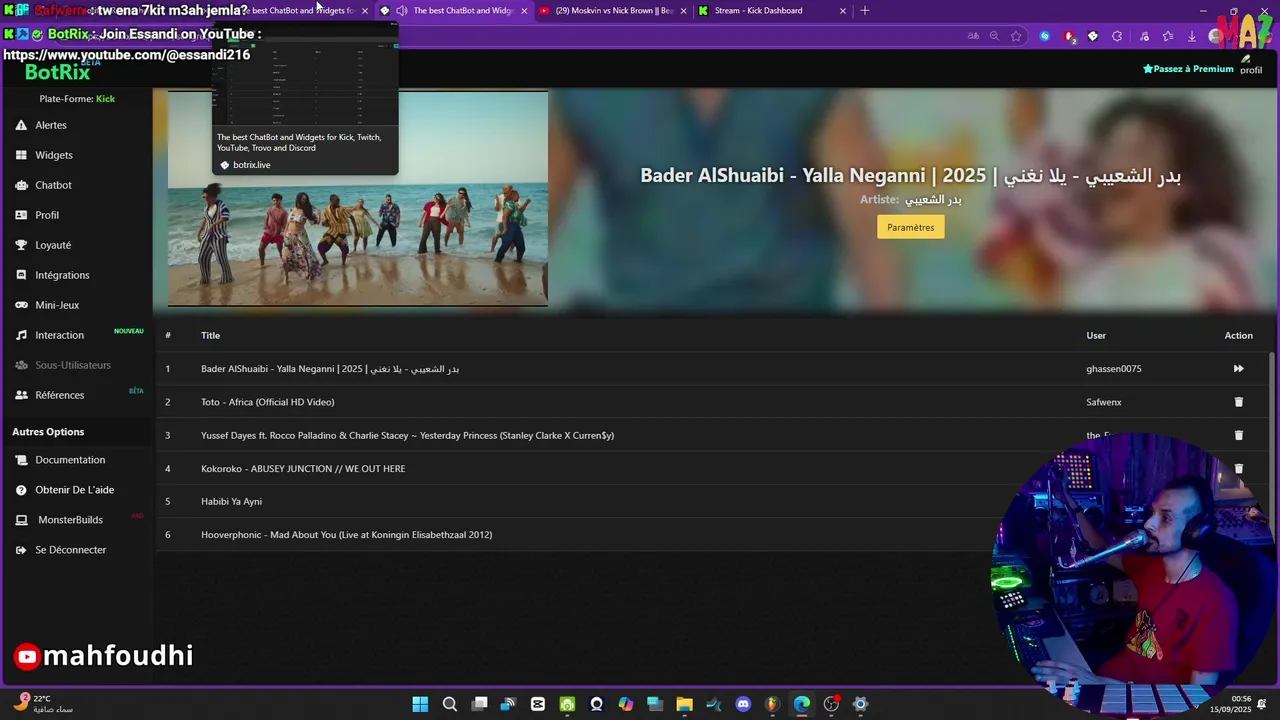The image size is (1280, 720).
Task: Click Obtenir De L'aide link
Action: click(75, 490)
